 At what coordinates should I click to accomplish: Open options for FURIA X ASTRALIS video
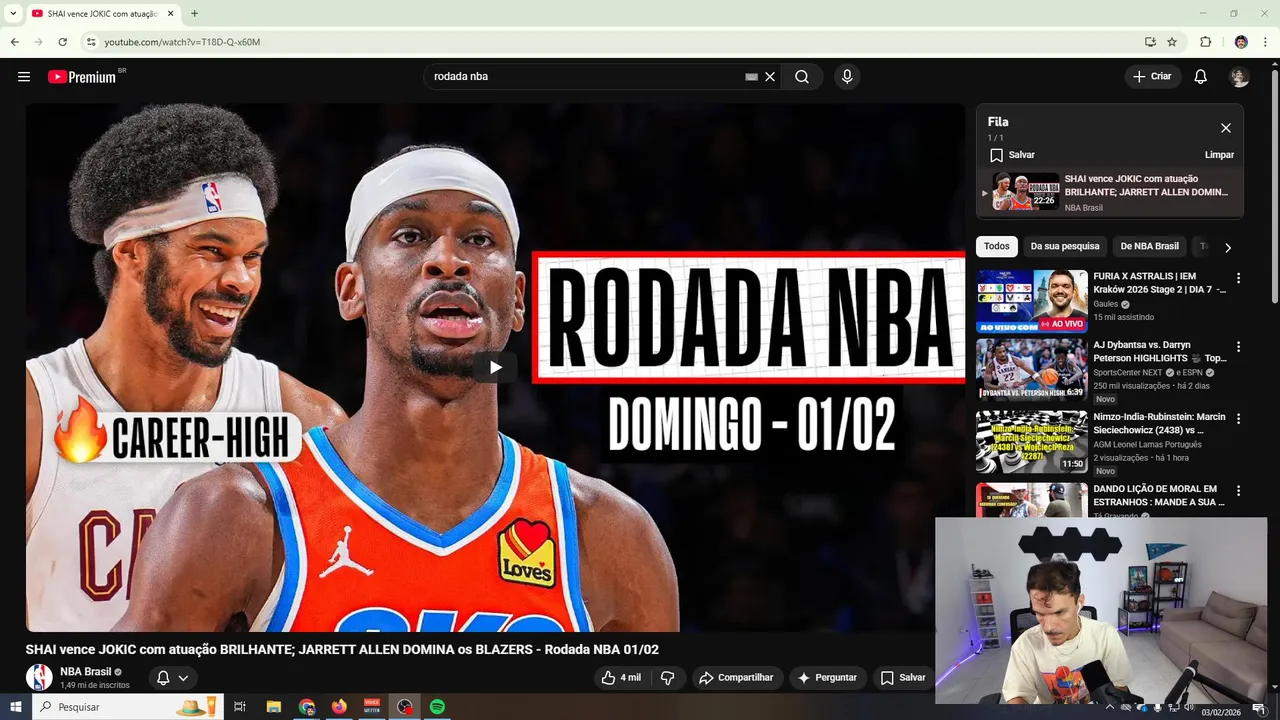click(1239, 278)
